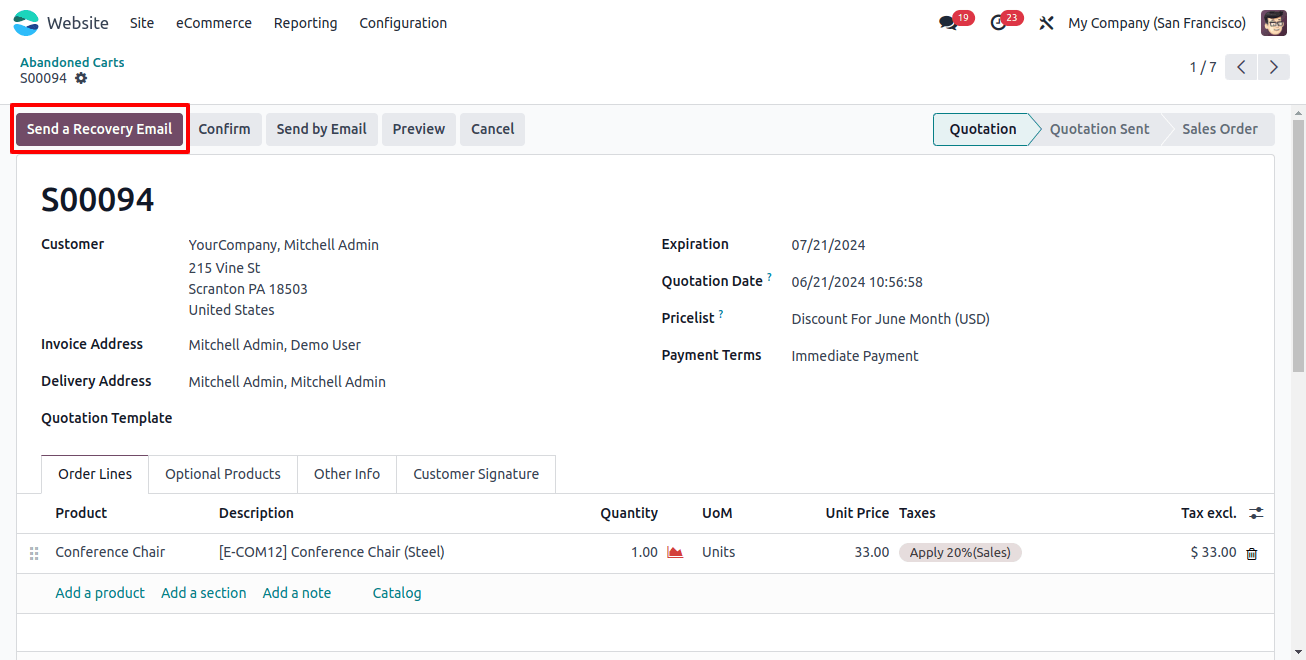Viewport: 1306px width, 660px height.
Task: Click the Preview button
Action: point(419,129)
